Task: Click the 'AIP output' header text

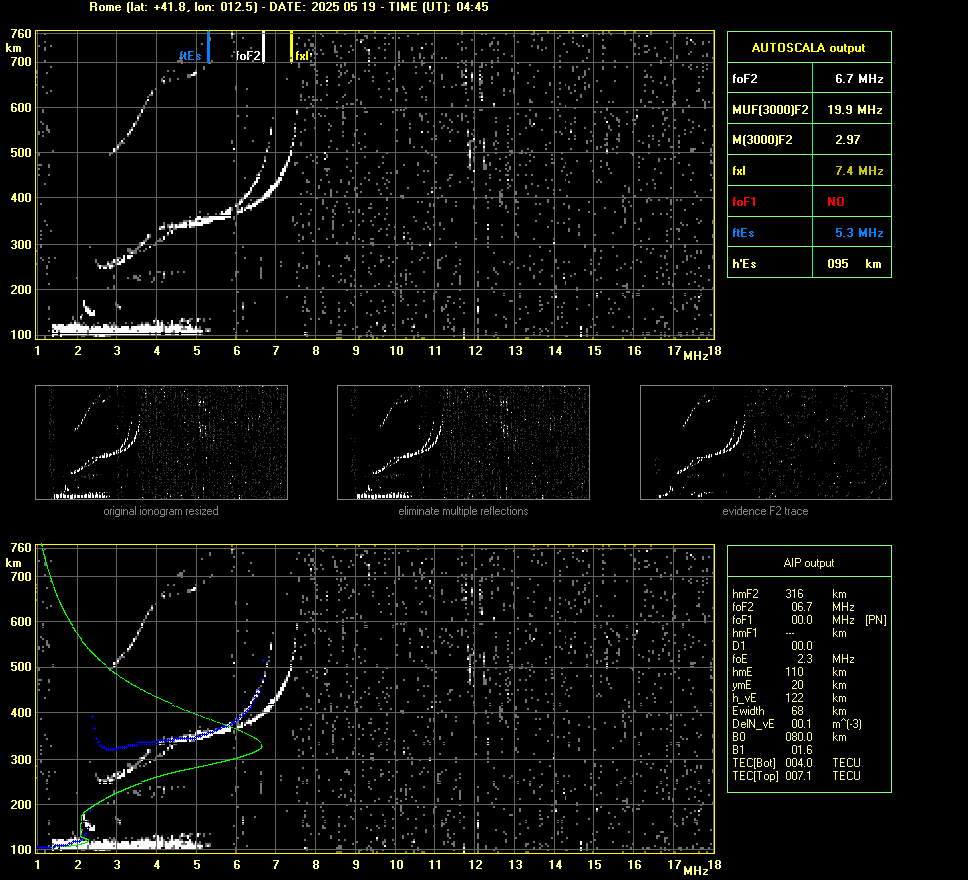Action: point(809,563)
